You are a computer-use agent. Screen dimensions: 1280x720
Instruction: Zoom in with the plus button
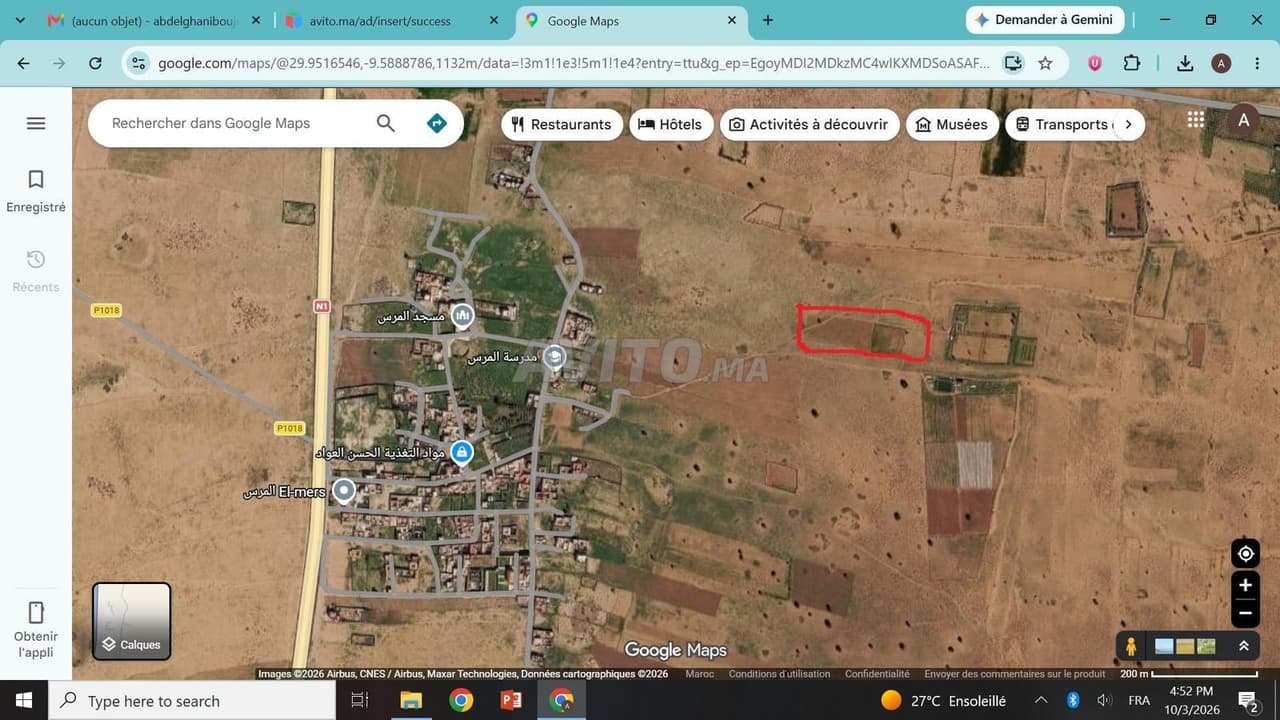pyautogui.click(x=1245, y=586)
